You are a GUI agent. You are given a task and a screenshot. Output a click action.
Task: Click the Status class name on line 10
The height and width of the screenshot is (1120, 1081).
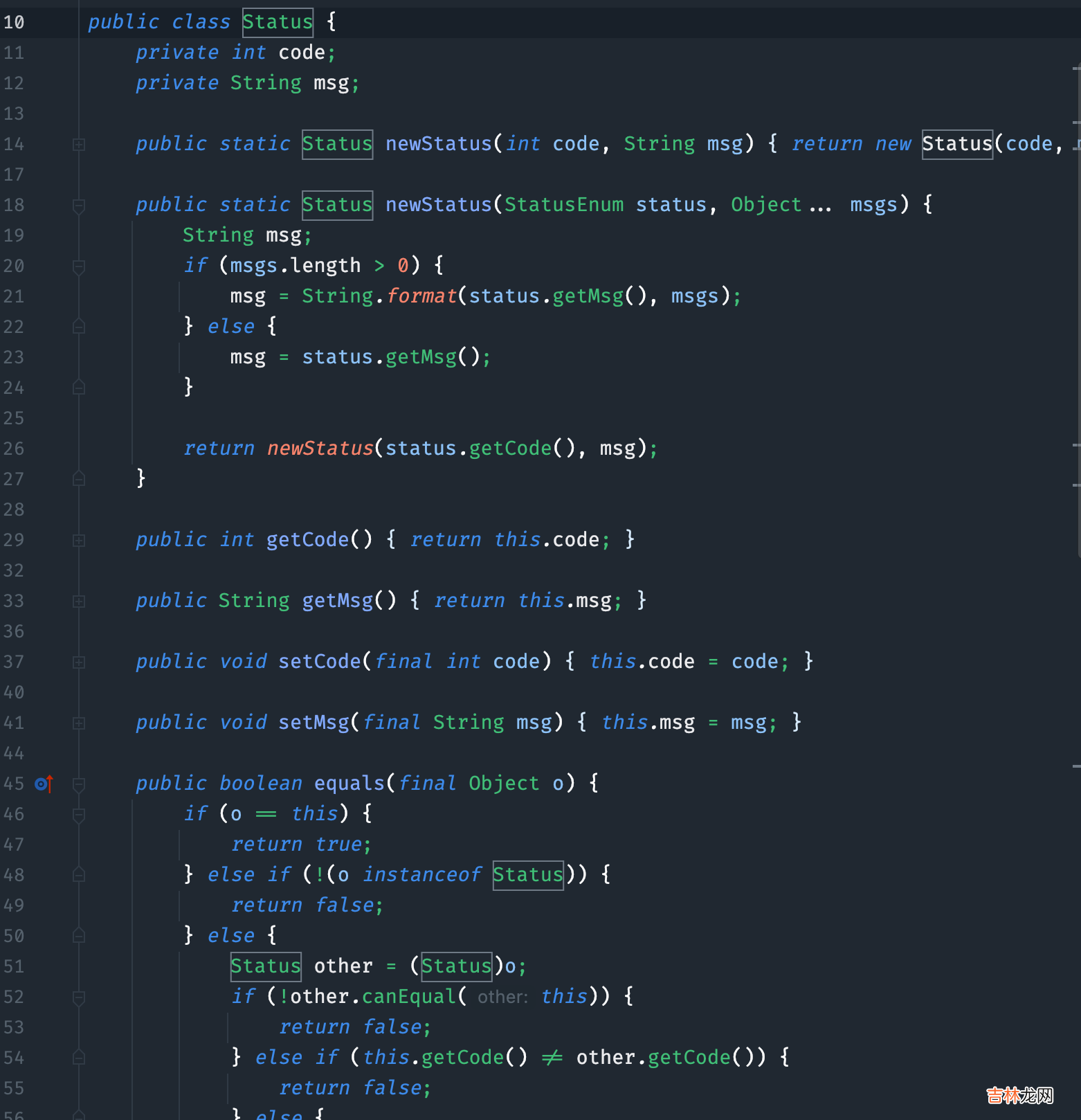(278, 22)
